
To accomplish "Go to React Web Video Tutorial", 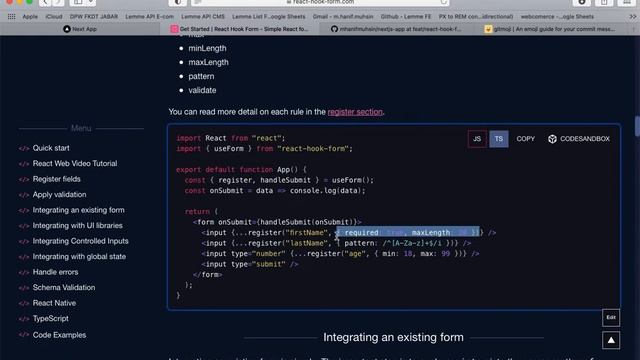I will [75, 164].
